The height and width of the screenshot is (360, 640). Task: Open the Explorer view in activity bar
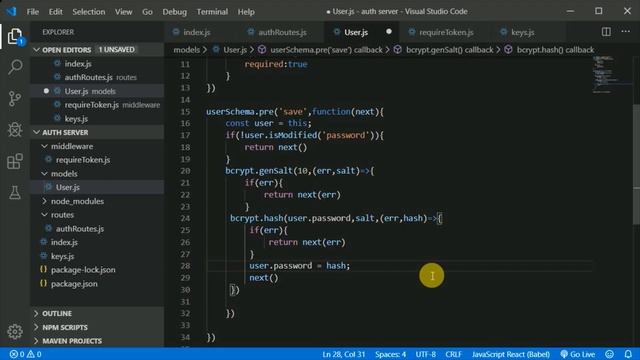pyautogui.click(x=15, y=36)
